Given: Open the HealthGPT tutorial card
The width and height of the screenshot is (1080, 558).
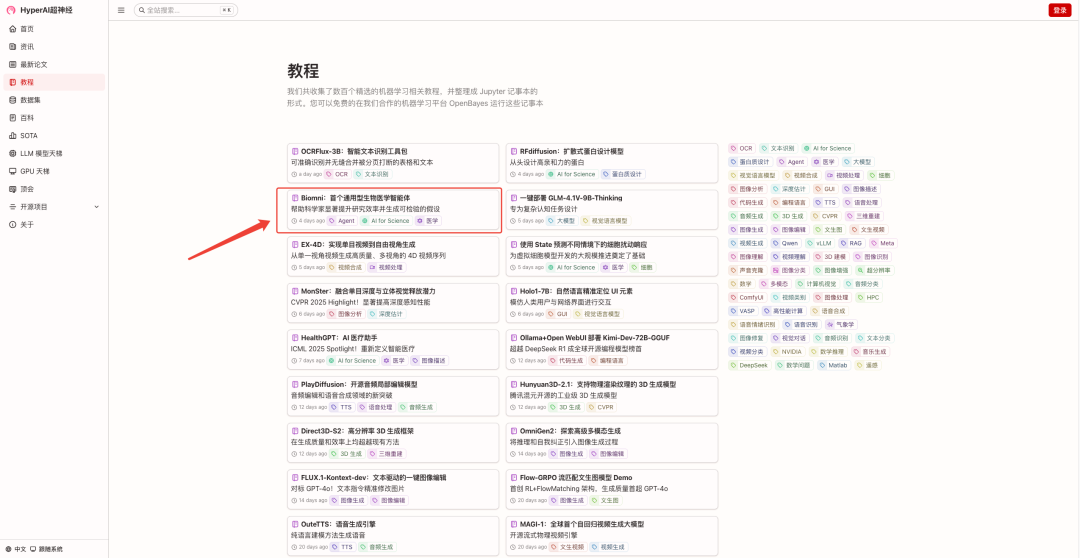Looking at the screenshot, I should click(x=393, y=351).
